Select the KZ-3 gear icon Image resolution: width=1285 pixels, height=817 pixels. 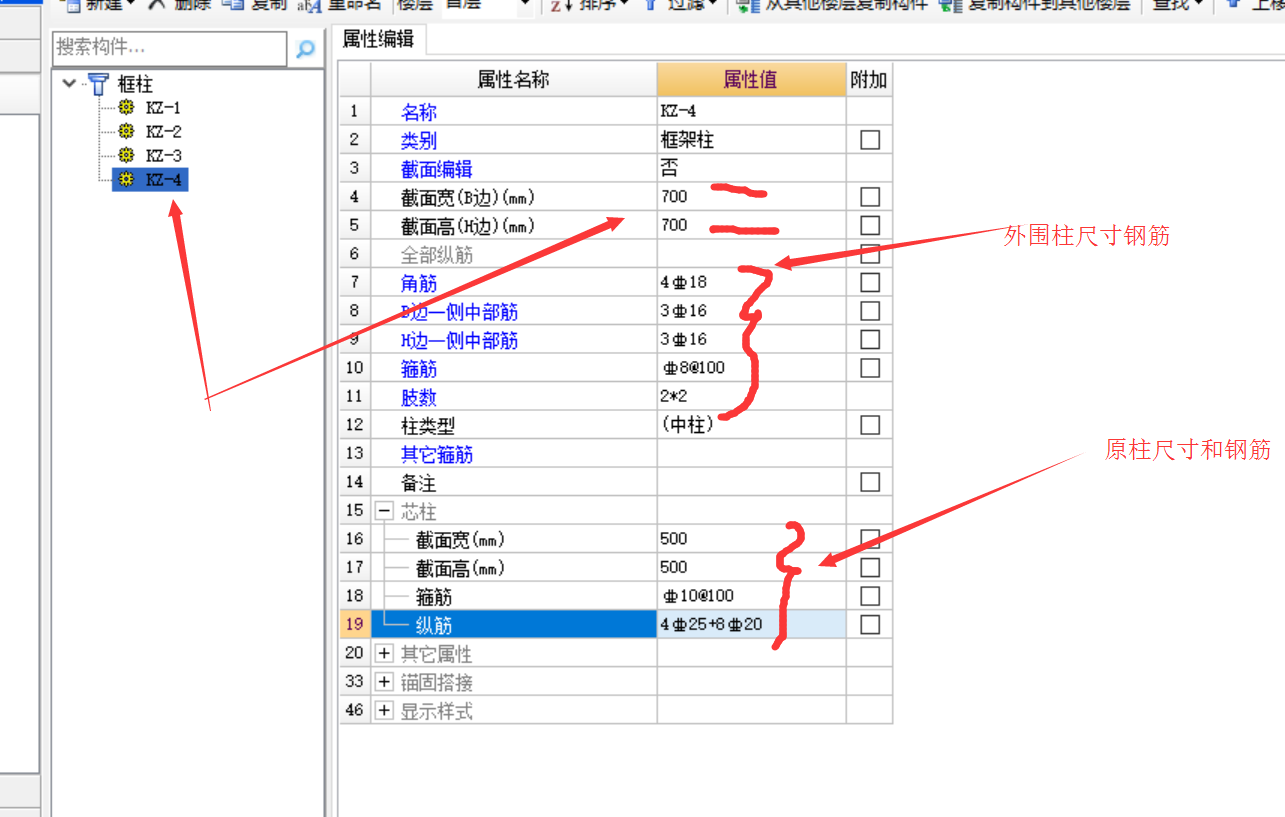(x=125, y=155)
